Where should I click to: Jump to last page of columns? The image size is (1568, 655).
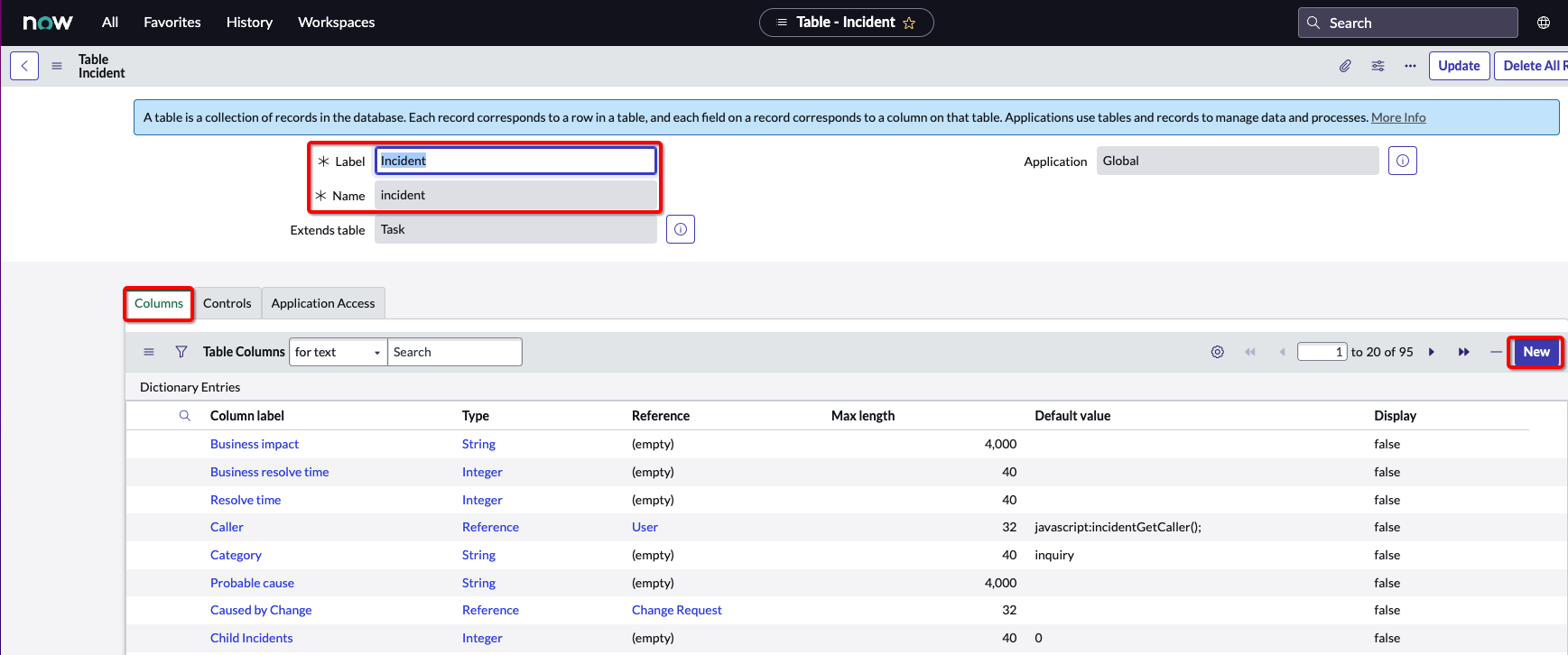[1464, 352]
